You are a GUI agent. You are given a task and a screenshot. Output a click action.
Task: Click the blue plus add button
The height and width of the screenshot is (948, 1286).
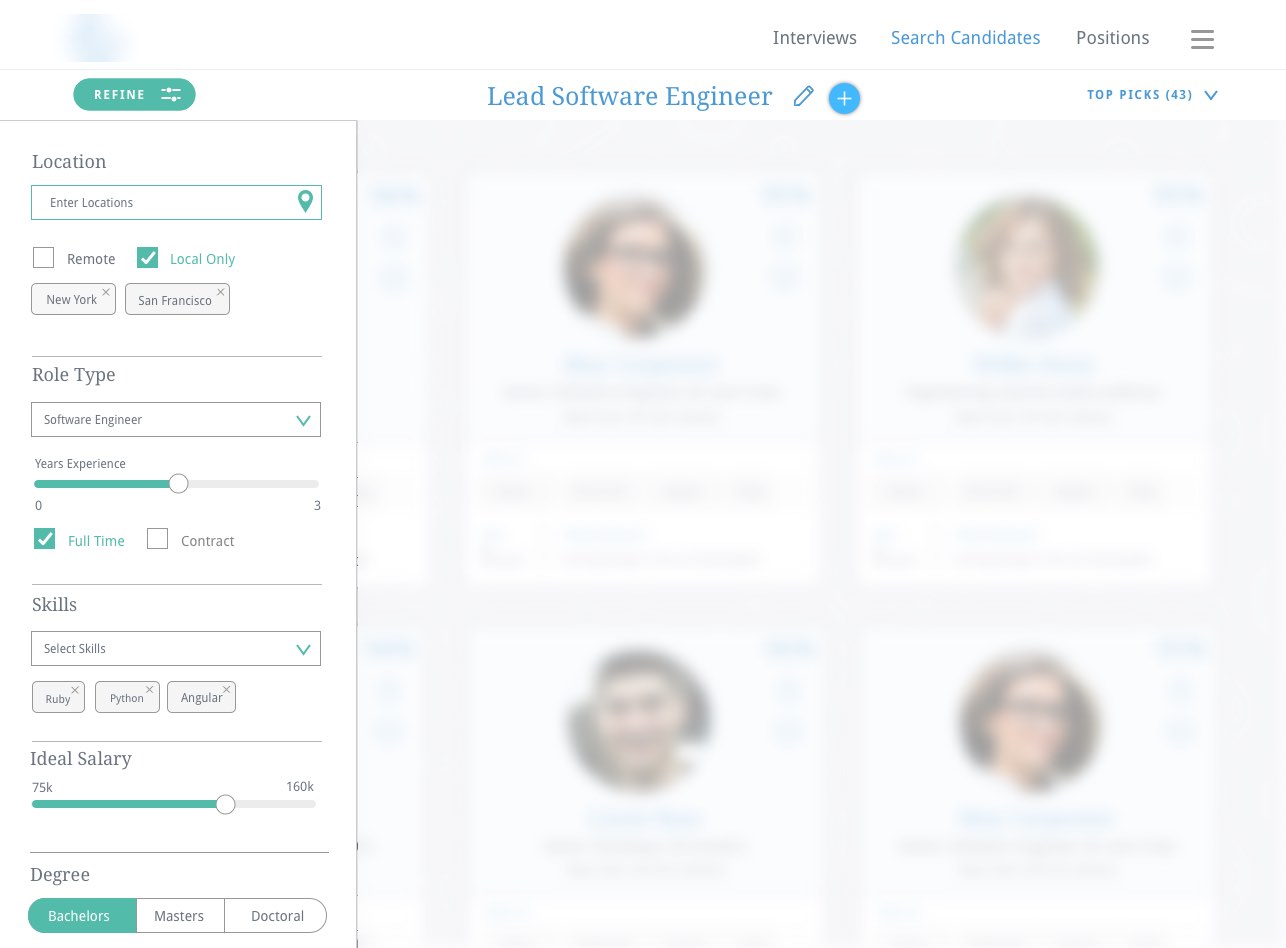click(x=844, y=98)
